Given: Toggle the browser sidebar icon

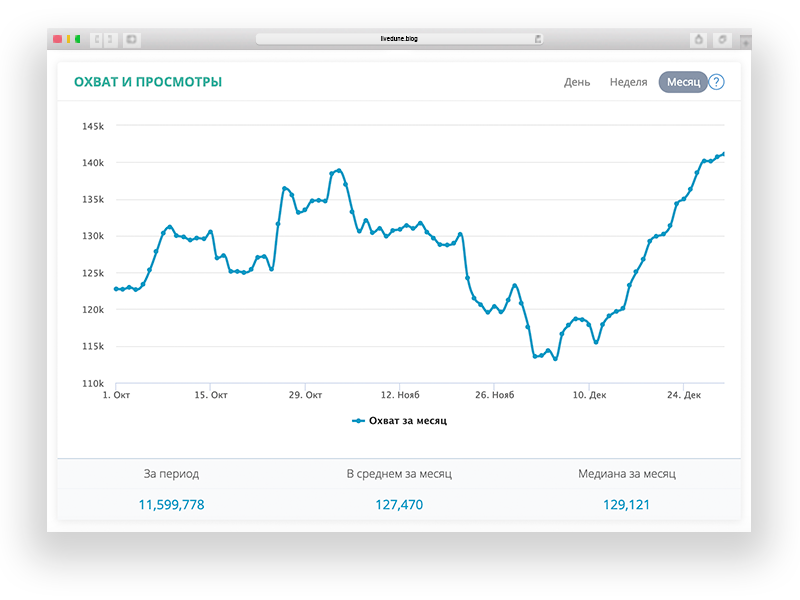Looking at the screenshot, I should 131,39.
